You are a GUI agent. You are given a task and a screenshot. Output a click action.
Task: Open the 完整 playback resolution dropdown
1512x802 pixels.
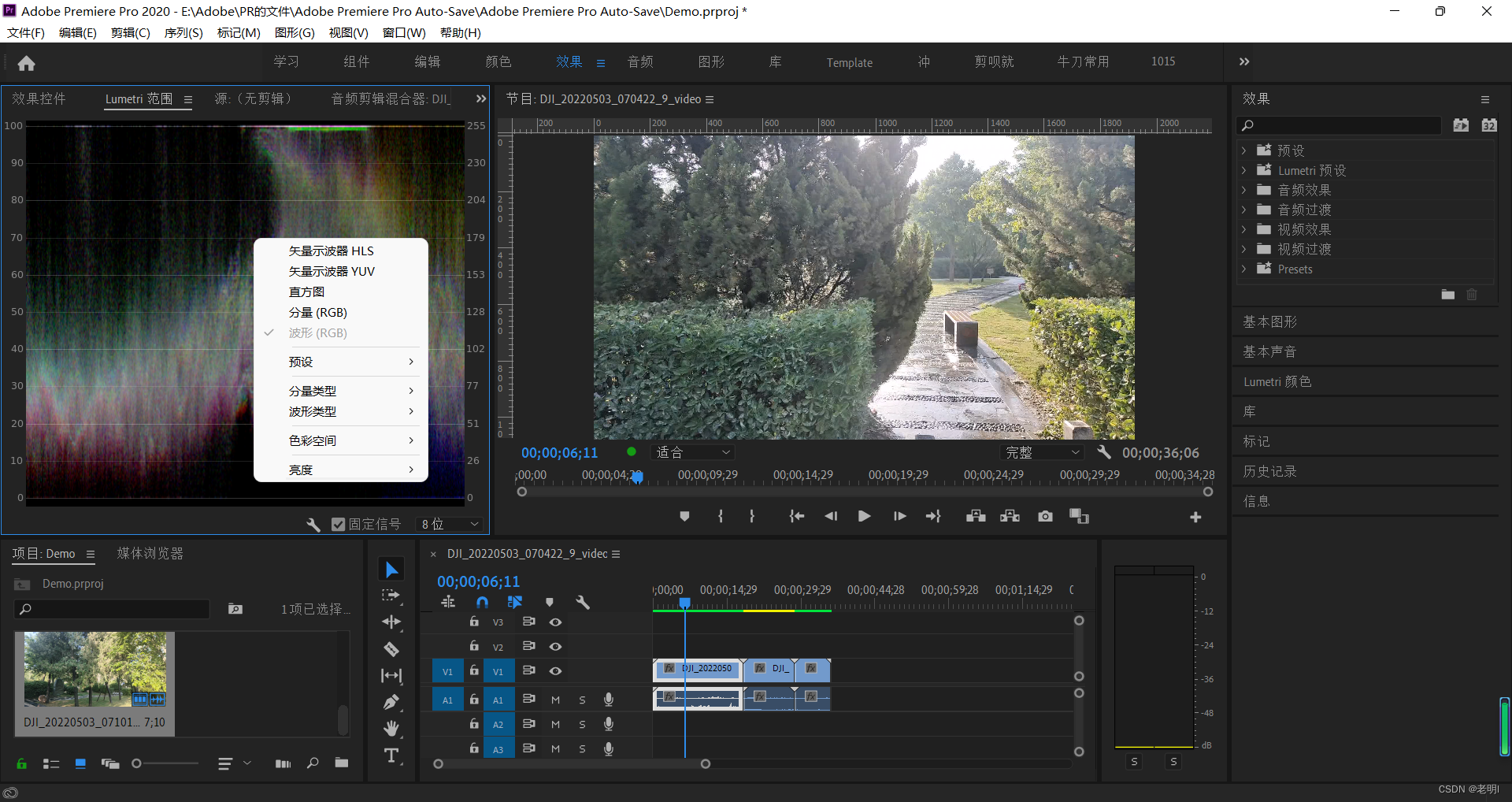point(1042,452)
